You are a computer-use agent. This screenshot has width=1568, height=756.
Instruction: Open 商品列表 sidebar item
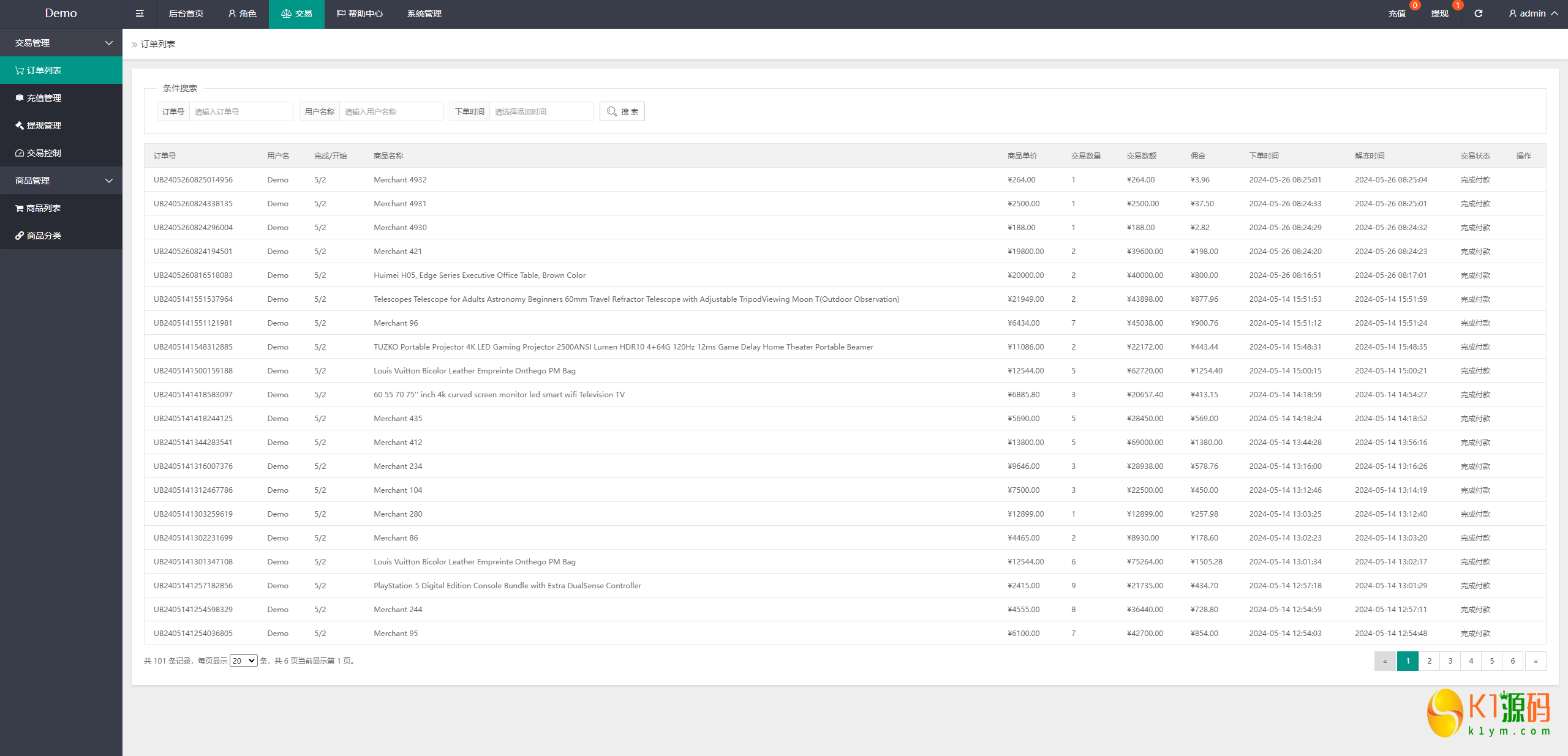coord(61,208)
